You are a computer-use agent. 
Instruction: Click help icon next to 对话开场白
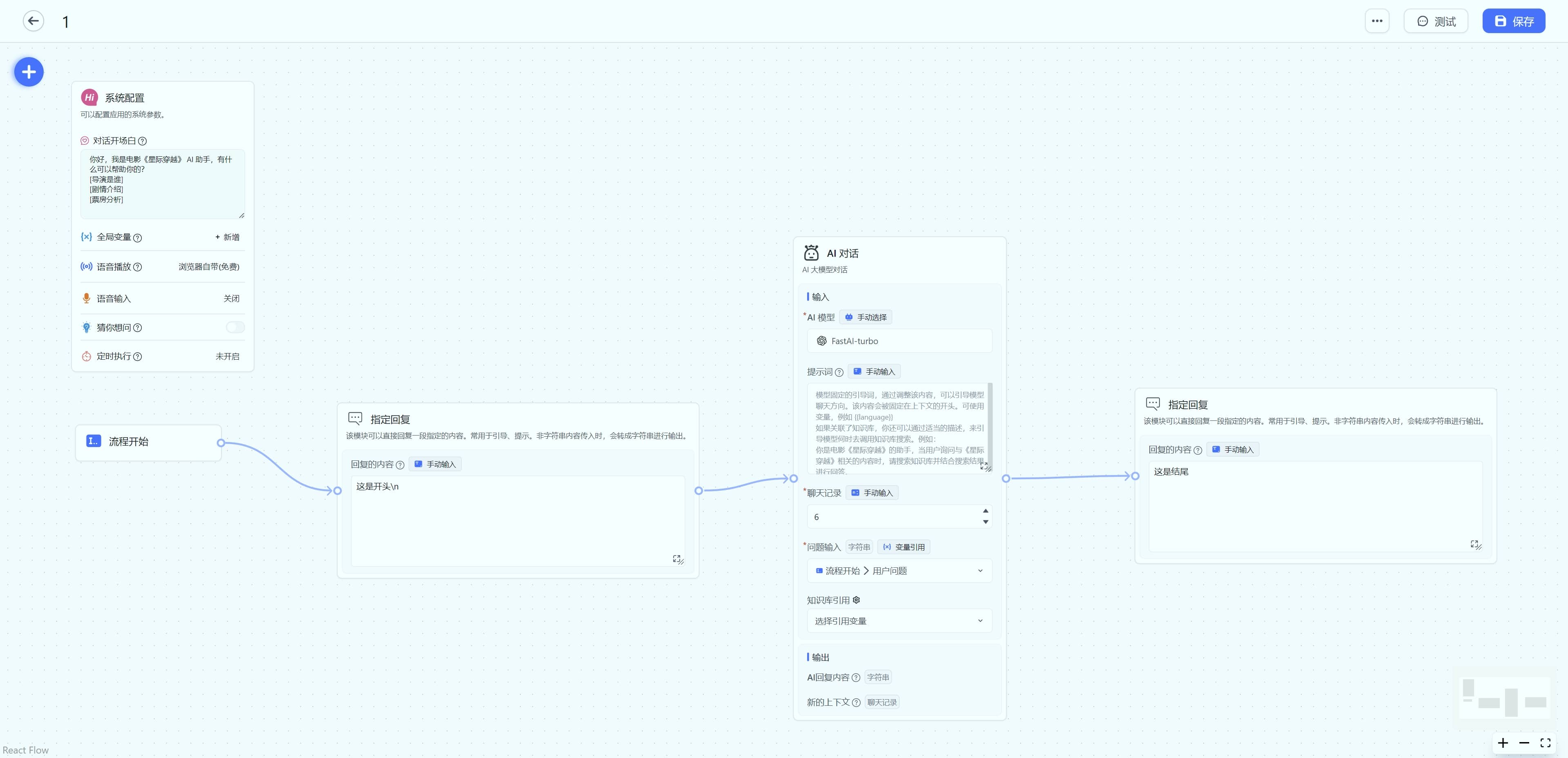point(143,141)
